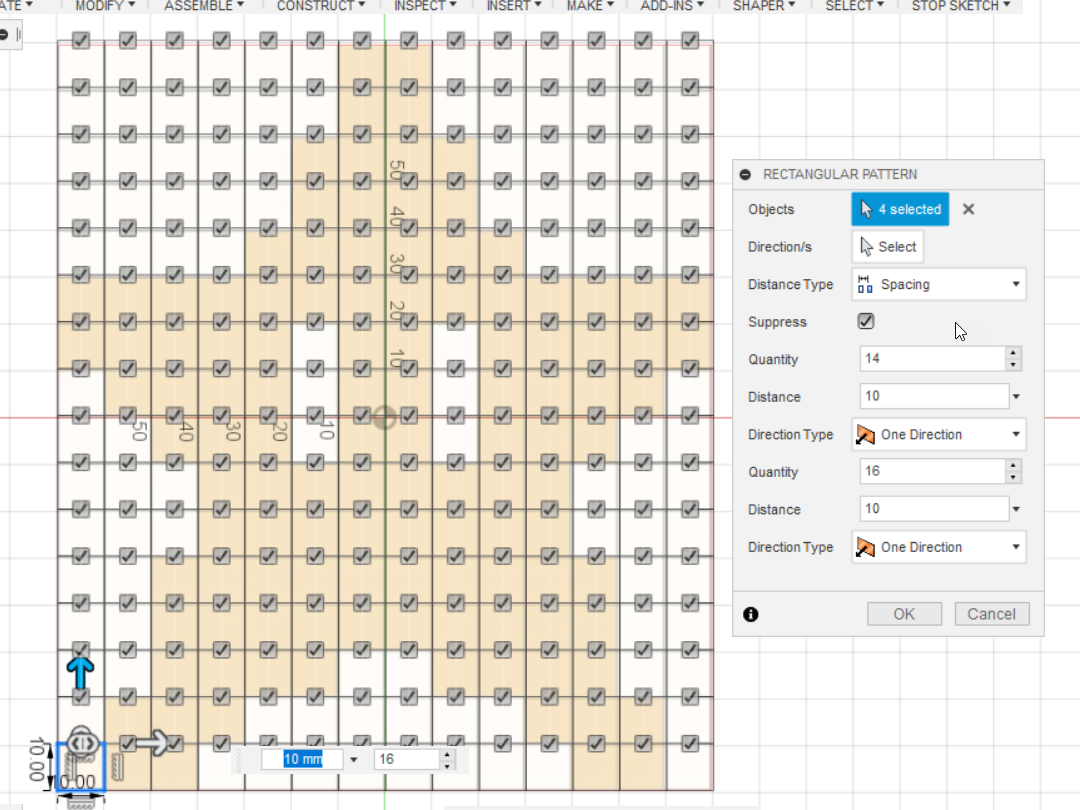Open the first Direction Type dropdown
The image size is (1080, 810).
click(x=939, y=435)
